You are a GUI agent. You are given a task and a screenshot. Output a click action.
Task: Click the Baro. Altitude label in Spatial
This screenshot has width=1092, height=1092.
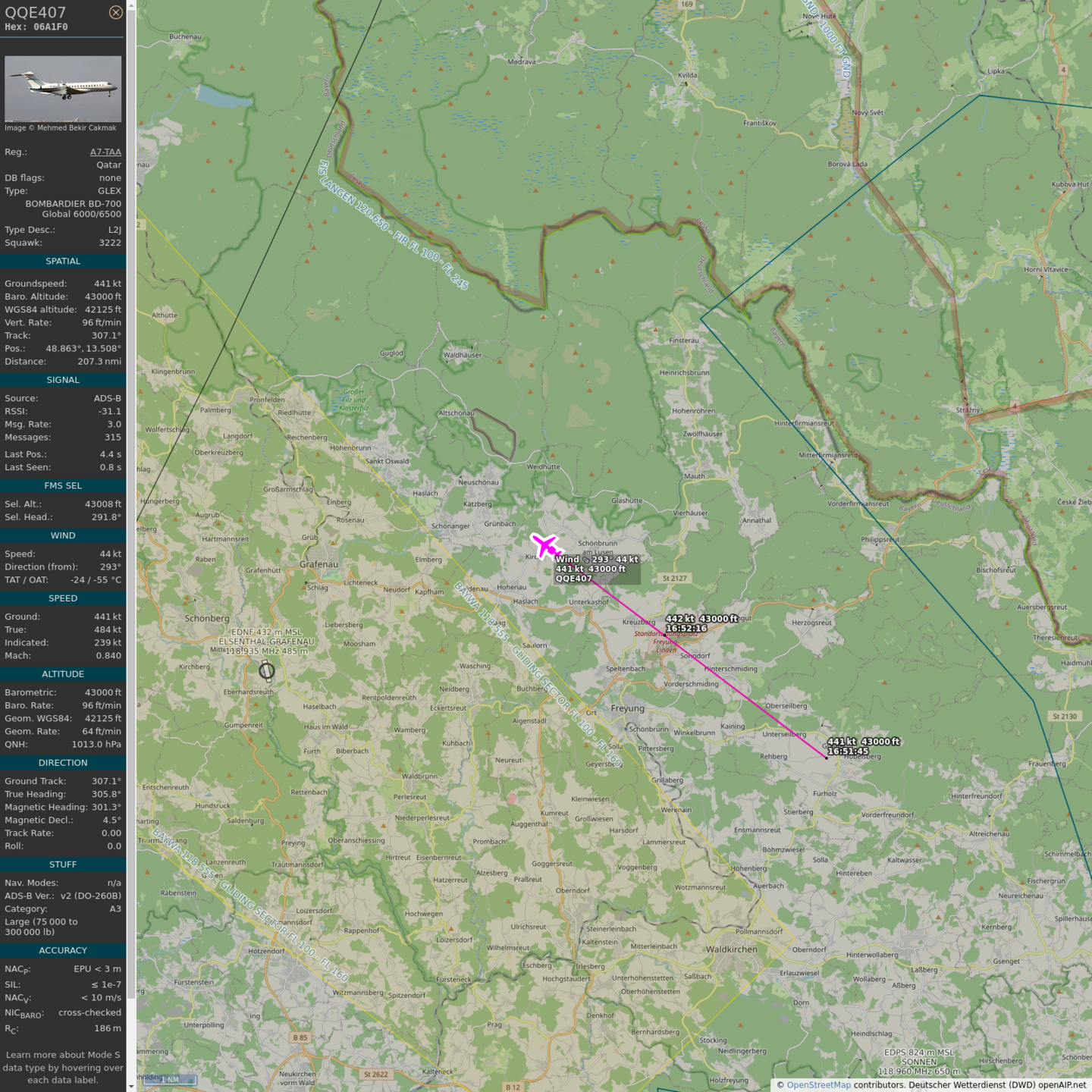point(36,297)
